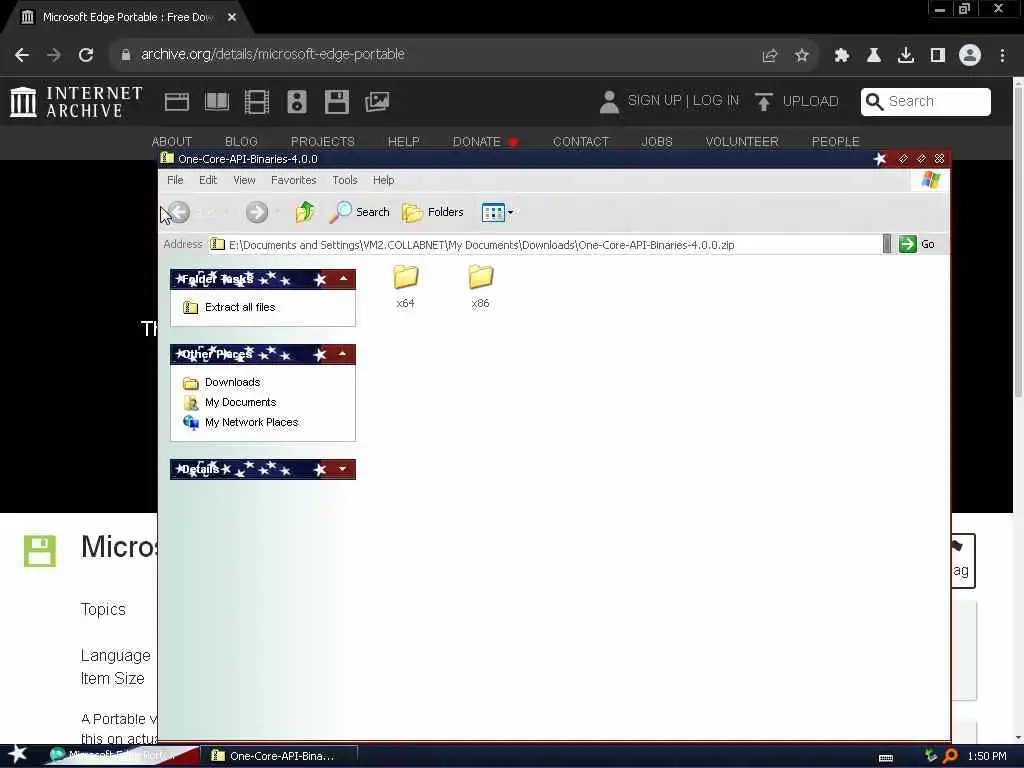This screenshot has width=1024, height=768.
Task: Open browser downloads icon
Action: (x=906, y=56)
